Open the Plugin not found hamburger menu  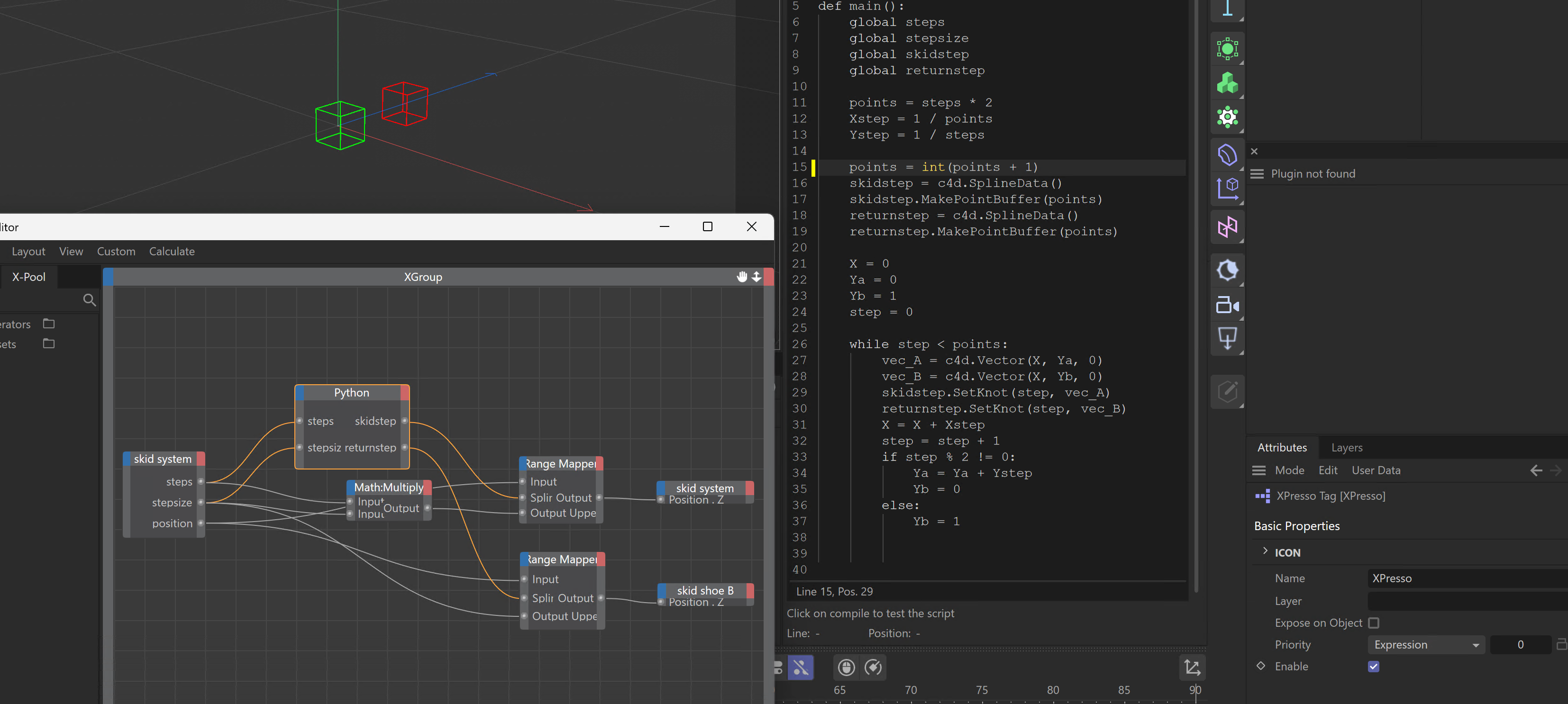pyautogui.click(x=1257, y=174)
